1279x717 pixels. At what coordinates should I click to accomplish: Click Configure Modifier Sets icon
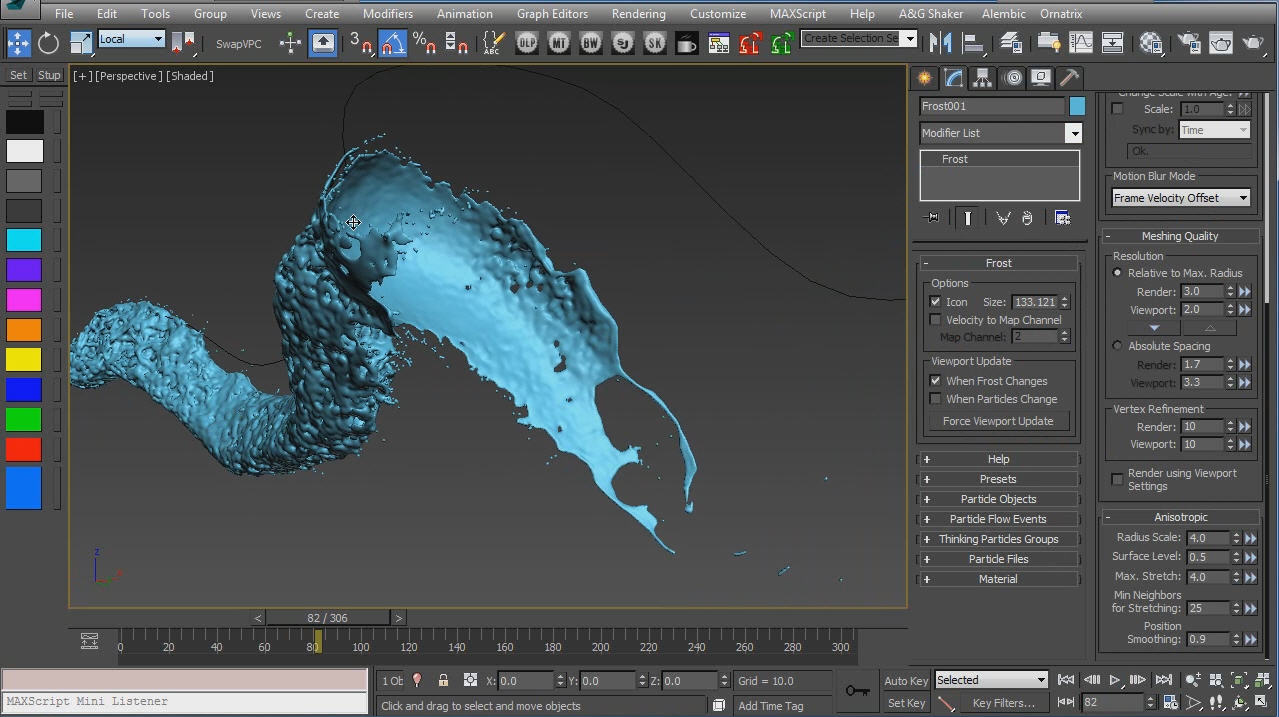click(1062, 218)
